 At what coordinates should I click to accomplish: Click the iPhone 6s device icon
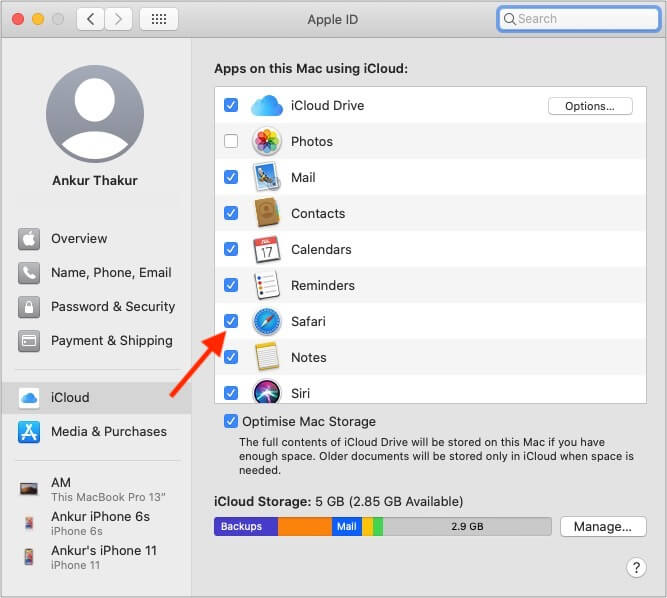[29, 523]
